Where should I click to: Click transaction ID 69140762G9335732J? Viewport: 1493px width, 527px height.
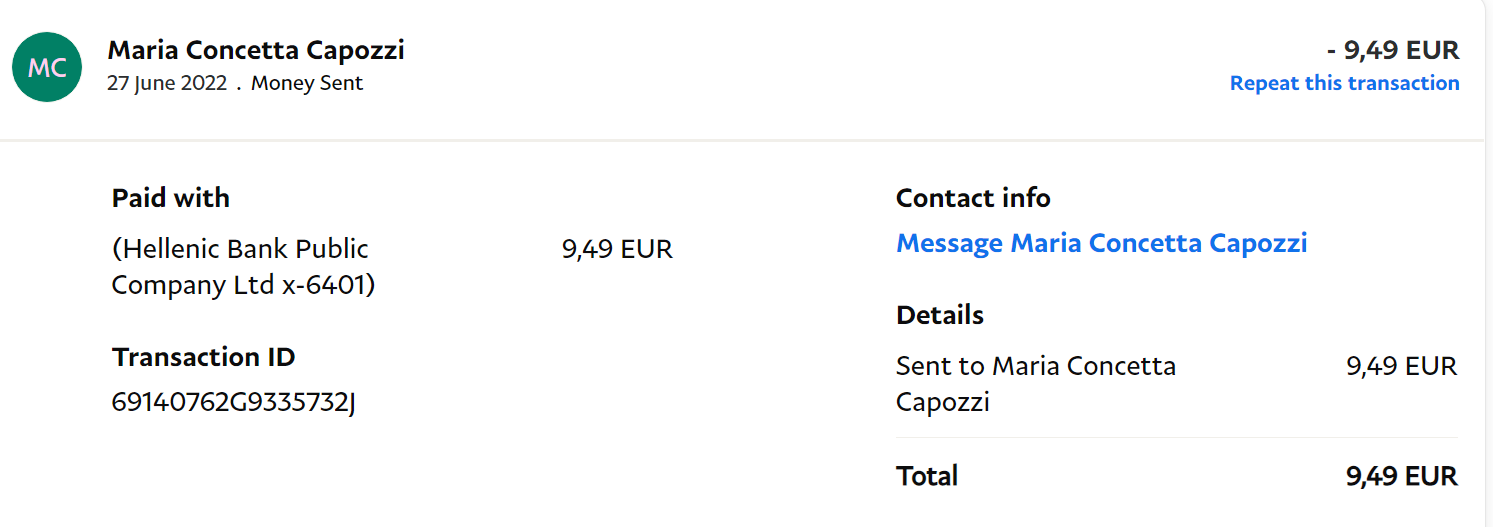point(234,403)
